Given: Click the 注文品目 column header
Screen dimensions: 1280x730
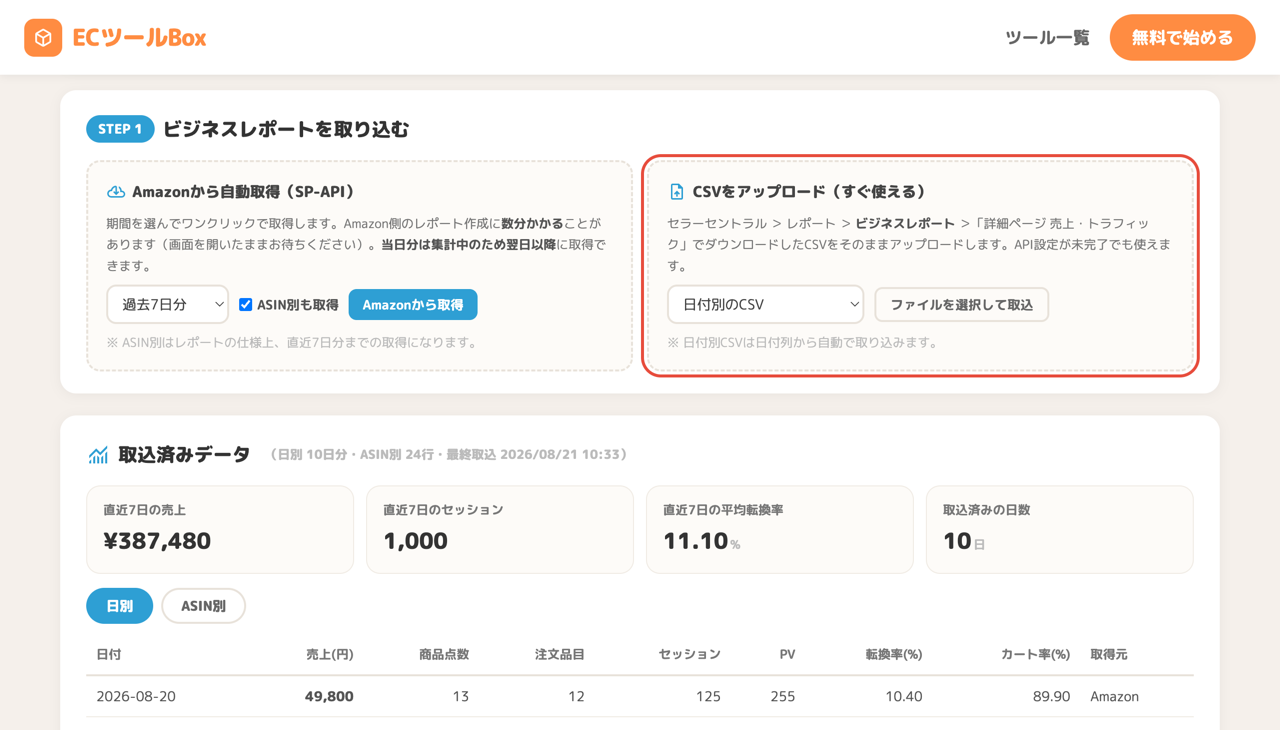Looking at the screenshot, I should click(560, 654).
